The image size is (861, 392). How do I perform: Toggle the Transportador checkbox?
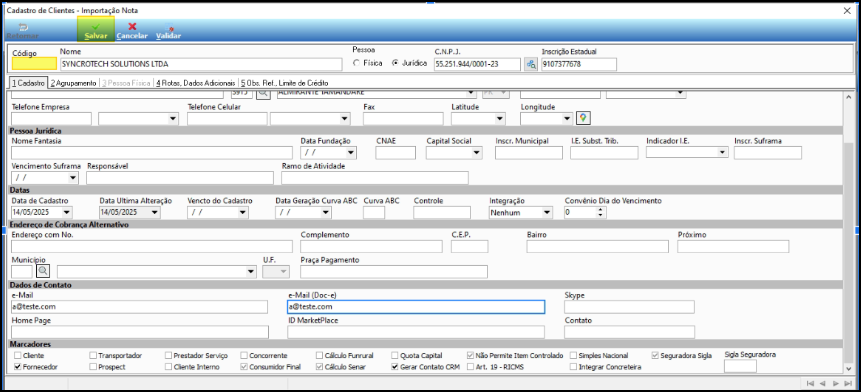pos(93,356)
